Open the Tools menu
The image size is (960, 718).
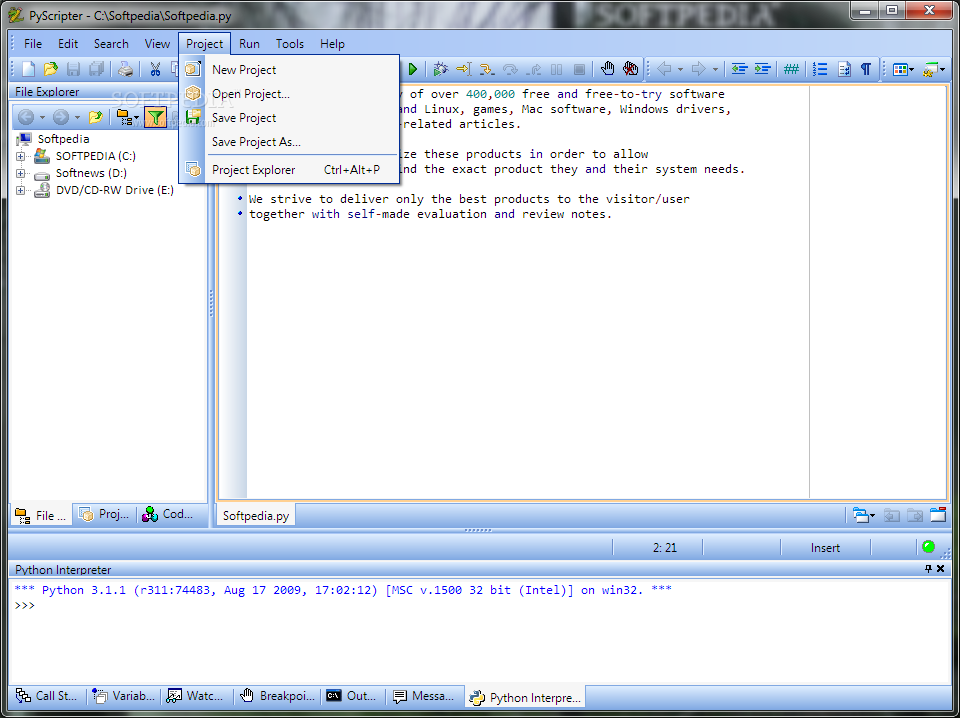coord(290,43)
